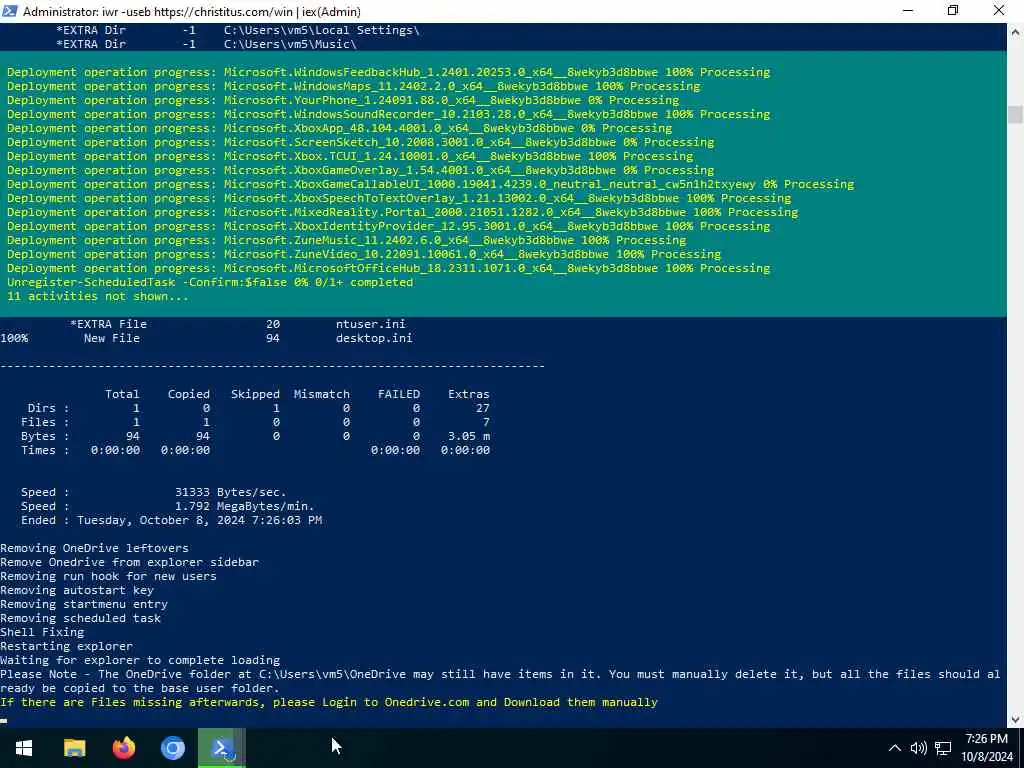Click the 'Mismatch' column header
The image size is (1024, 768).
pos(321,394)
